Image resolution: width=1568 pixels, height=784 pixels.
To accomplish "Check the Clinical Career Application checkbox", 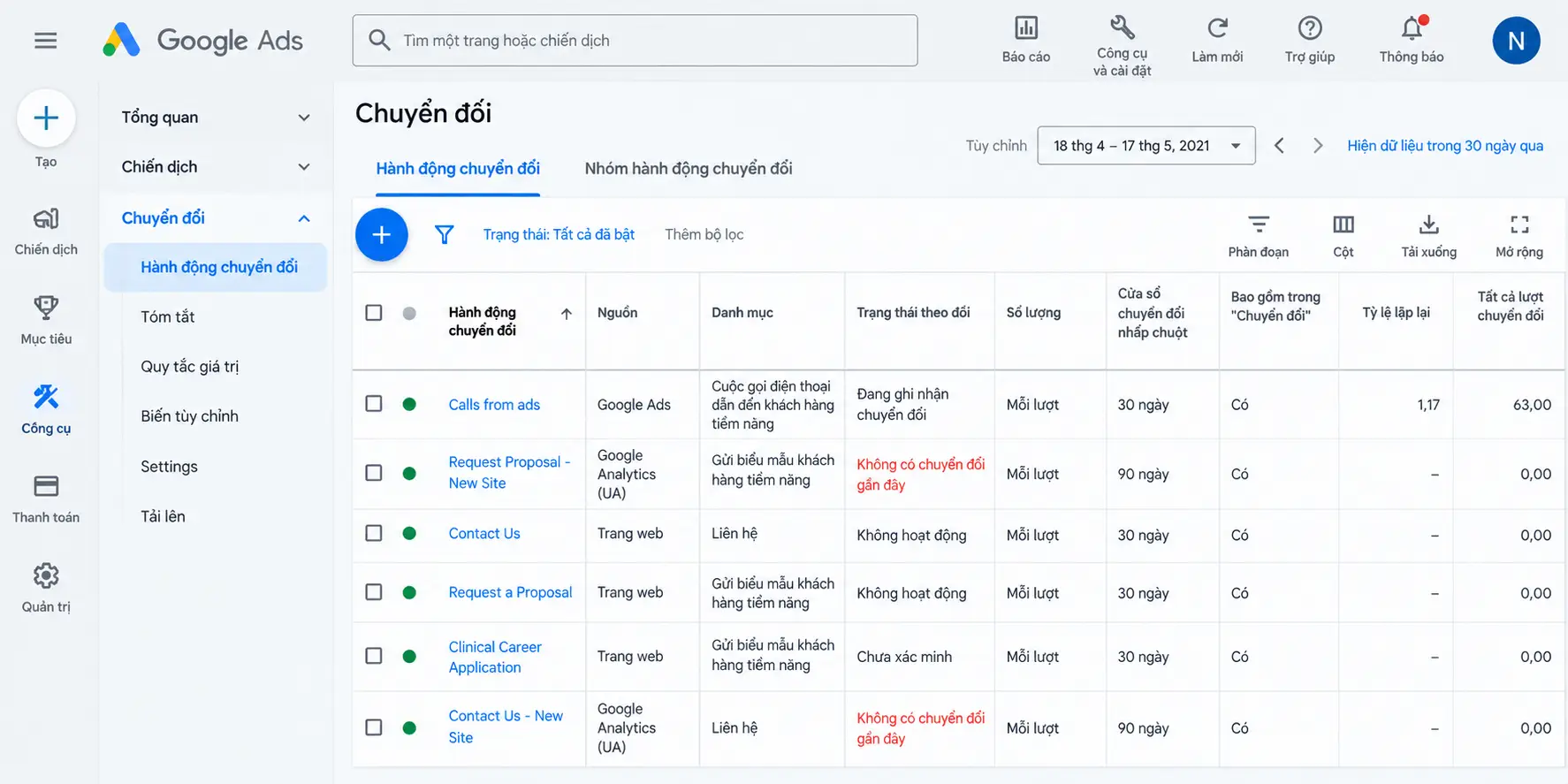I will (374, 656).
